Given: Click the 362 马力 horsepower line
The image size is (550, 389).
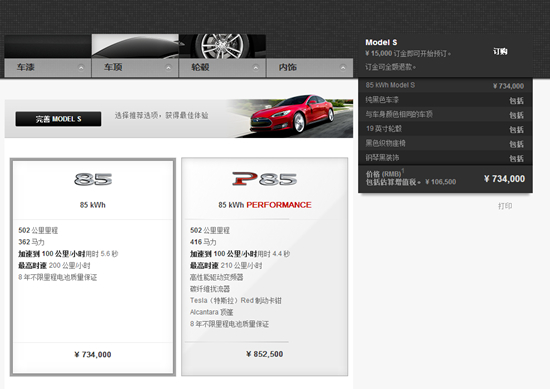Looking at the screenshot, I should pyautogui.click(x=31, y=242).
